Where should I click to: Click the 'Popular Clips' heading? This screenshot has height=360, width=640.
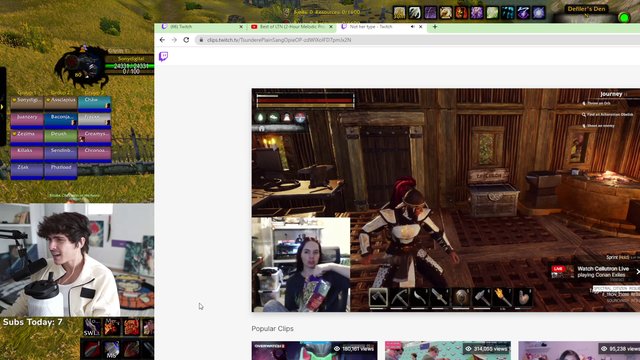pos(272,329)
